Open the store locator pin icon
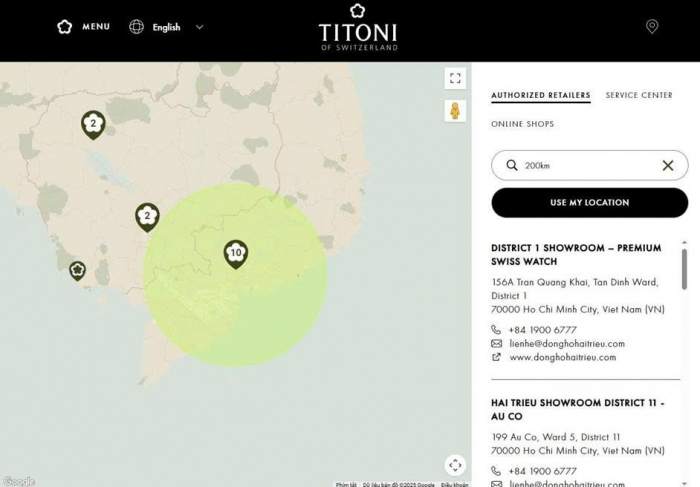The width and height of the screenshot is (700, 487). 652,27
